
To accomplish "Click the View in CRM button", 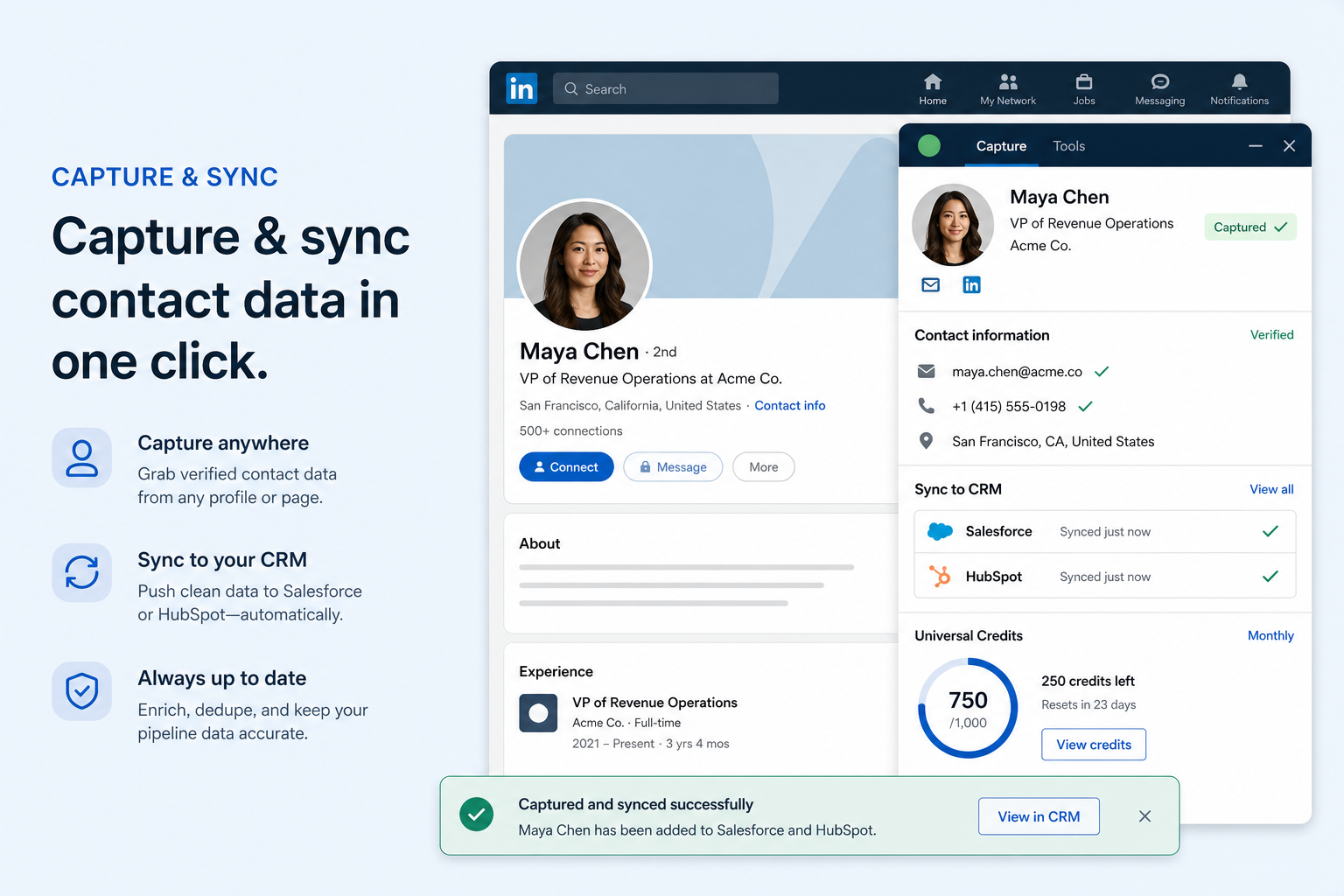I will 1039,816.
